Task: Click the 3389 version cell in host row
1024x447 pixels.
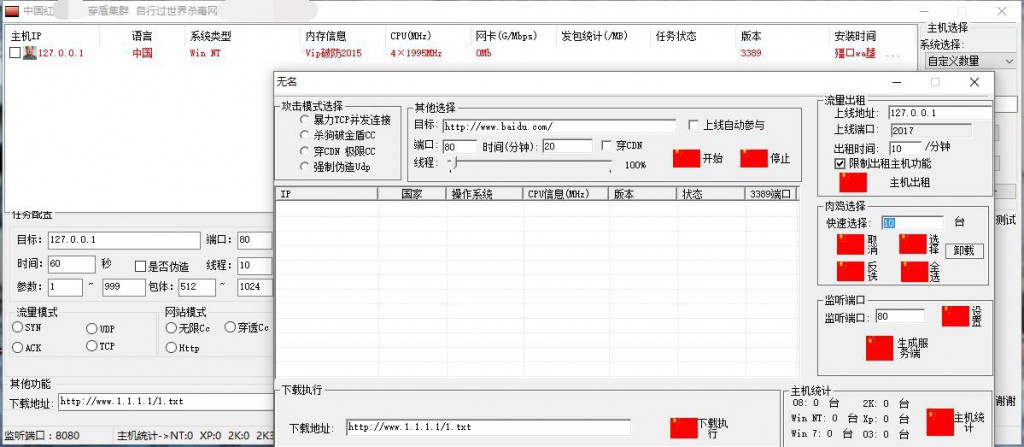Action: [751, 54]
